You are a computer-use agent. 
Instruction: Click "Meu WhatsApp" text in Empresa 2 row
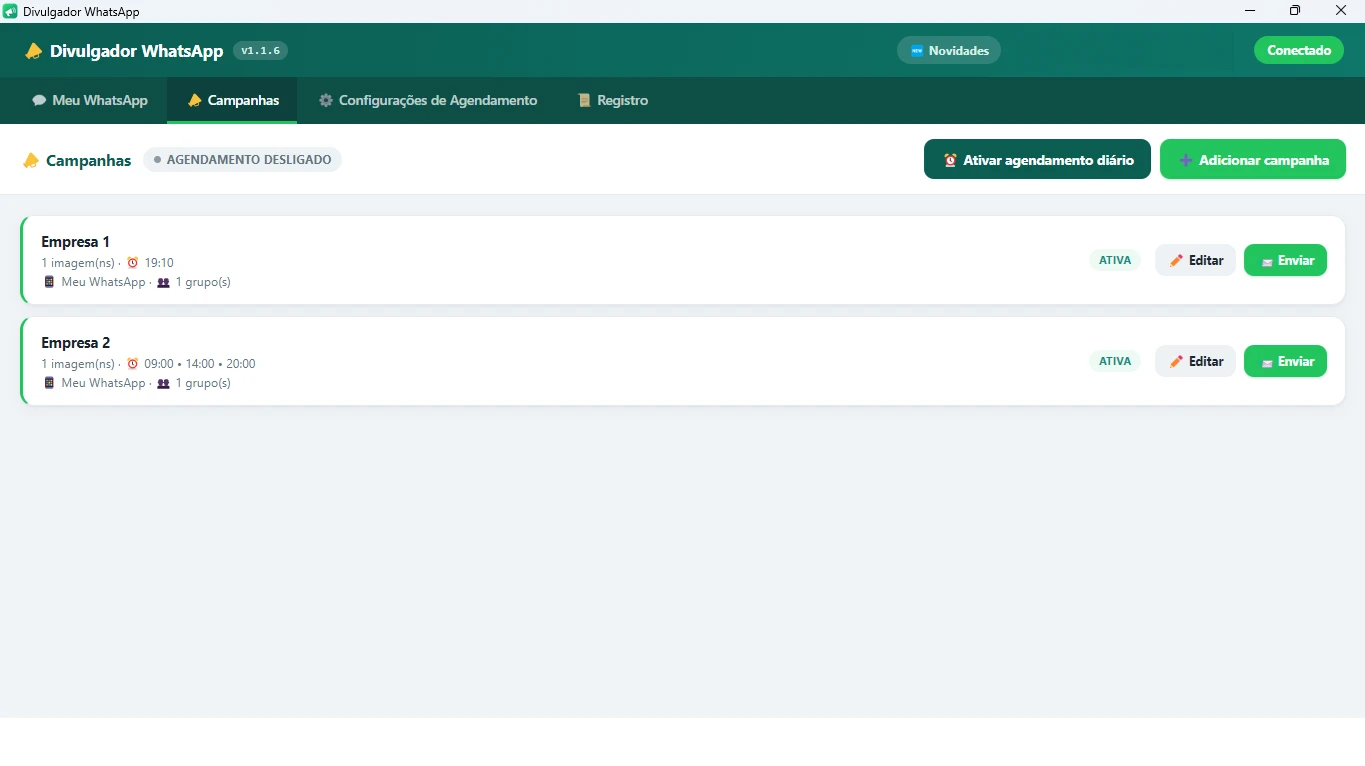pos(103,383)
